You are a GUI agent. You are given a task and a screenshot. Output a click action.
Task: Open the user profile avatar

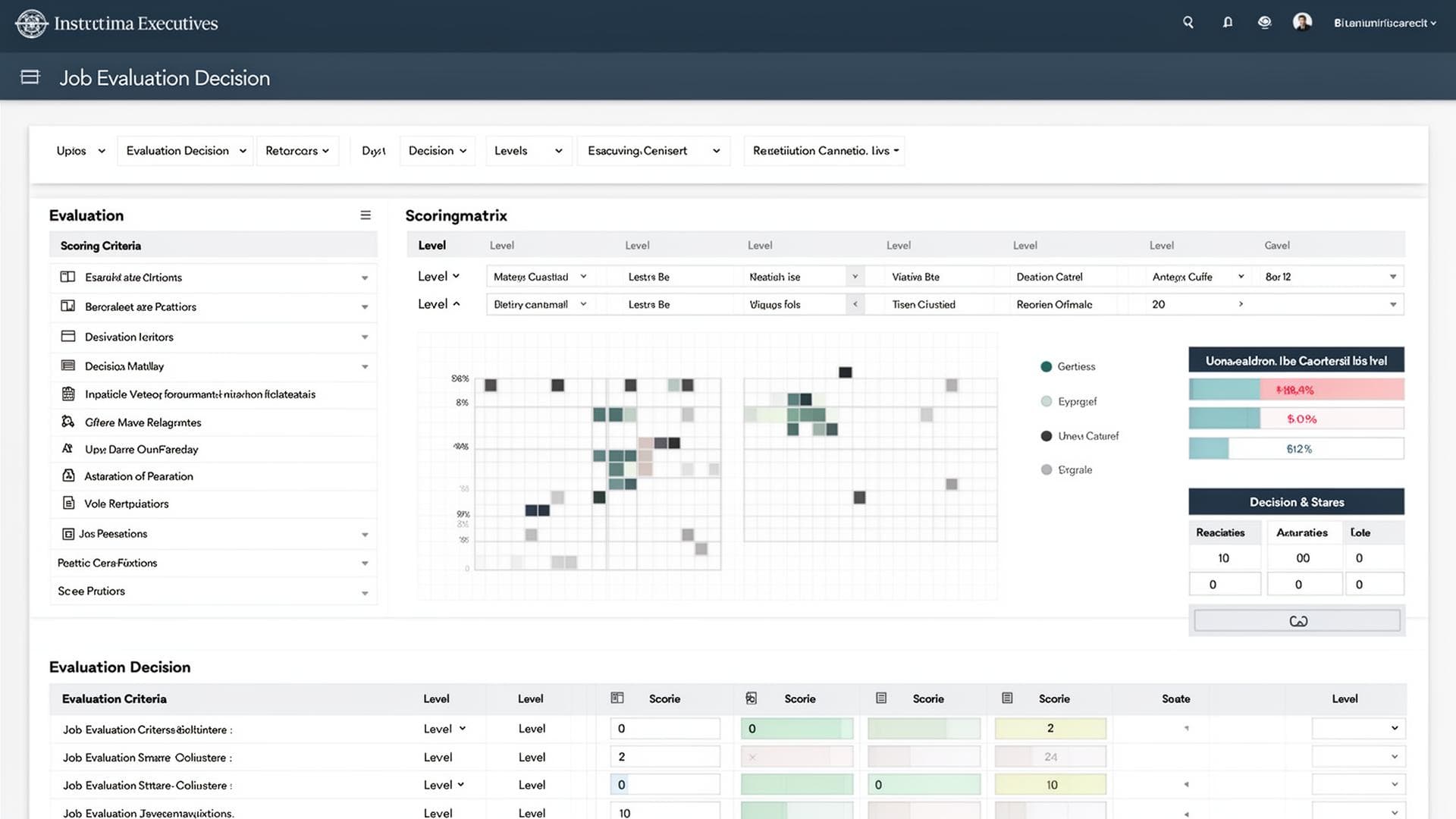tap(1302, 21)
